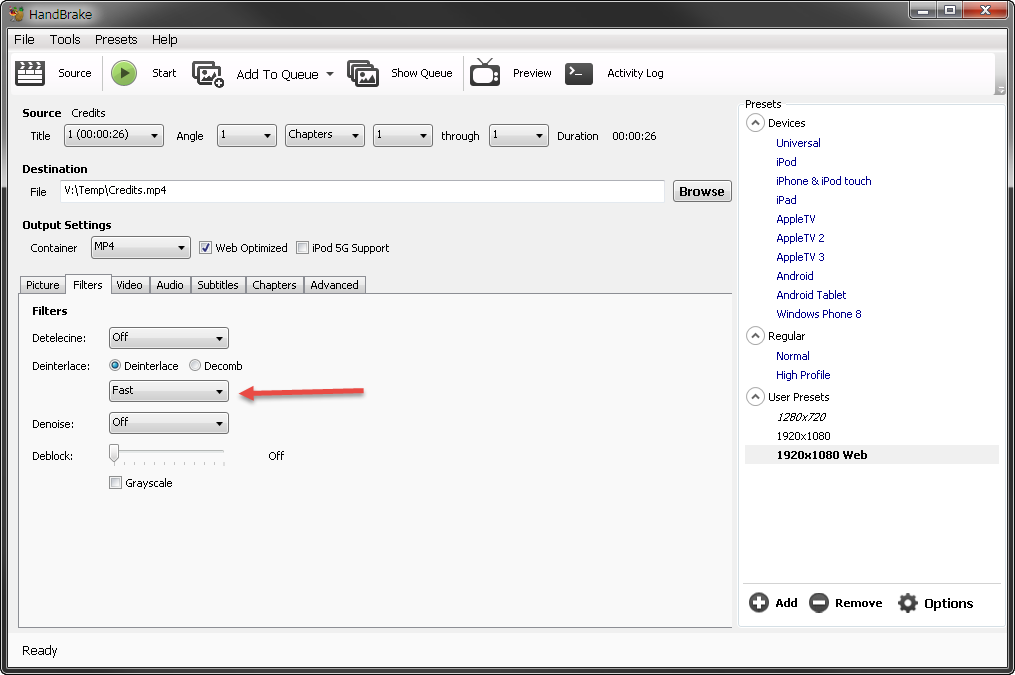Click the Show Queue stacked images icon

(362, 73)
